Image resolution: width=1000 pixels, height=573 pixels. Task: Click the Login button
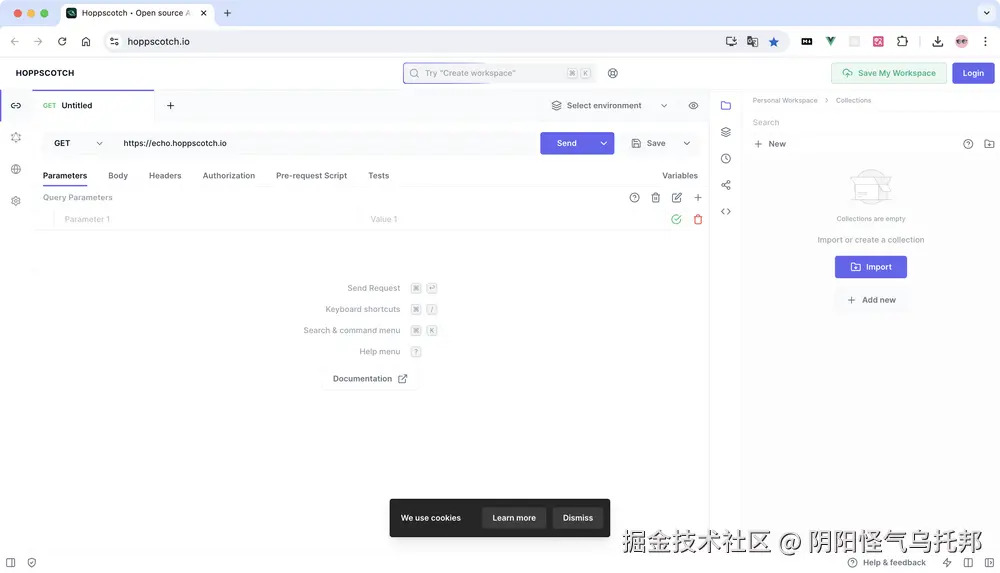973,73
